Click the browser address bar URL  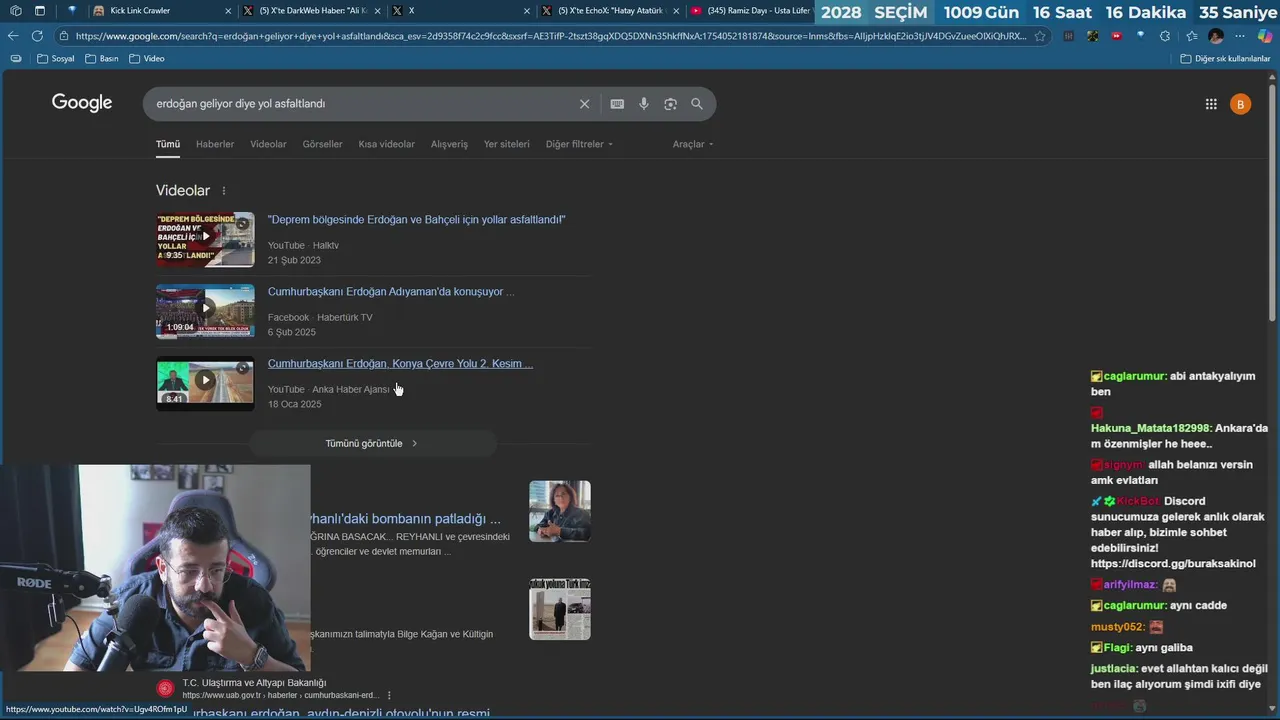550,36
